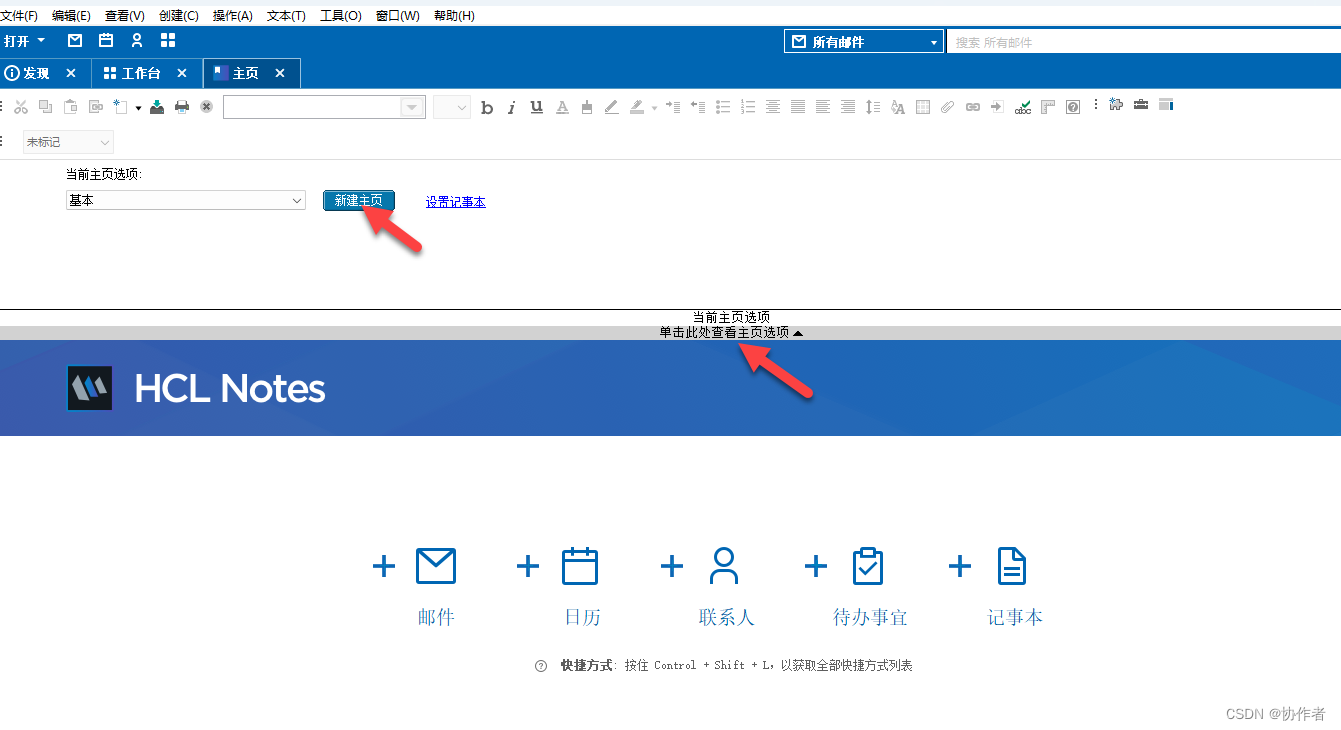Click the save-to-tray download icon
The width and height of the screenshot is (1341, 730).
coord(157,107)
